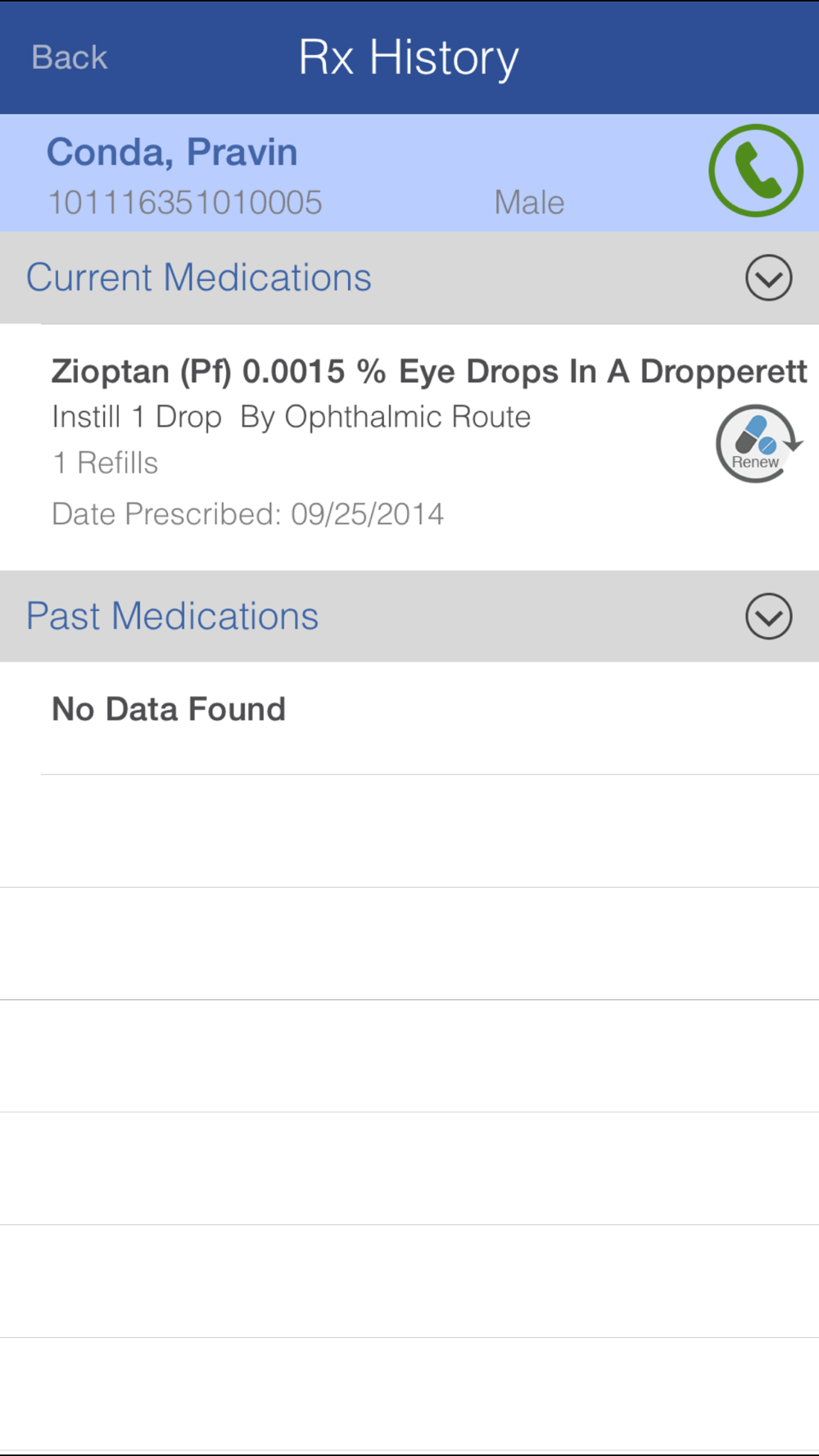The image size is (819, 1456).
Task: Tap the second empty row in the list
Action: [x=409, y=943]
